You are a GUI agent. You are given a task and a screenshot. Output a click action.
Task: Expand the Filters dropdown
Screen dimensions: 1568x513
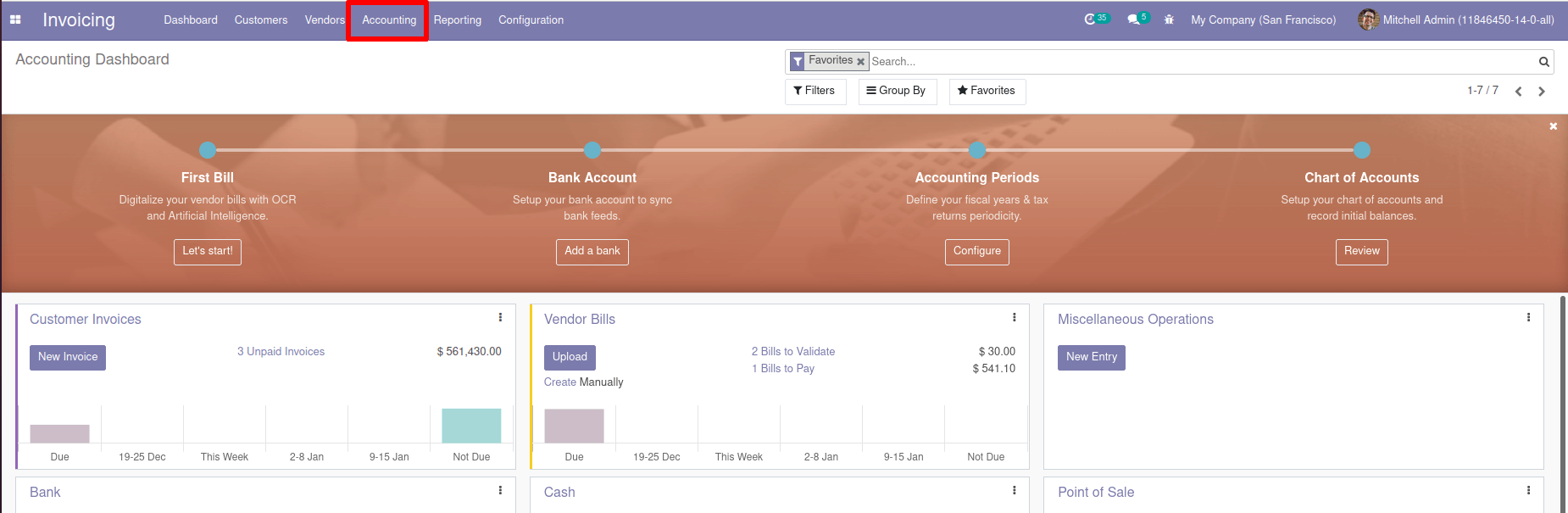(815, 91)
